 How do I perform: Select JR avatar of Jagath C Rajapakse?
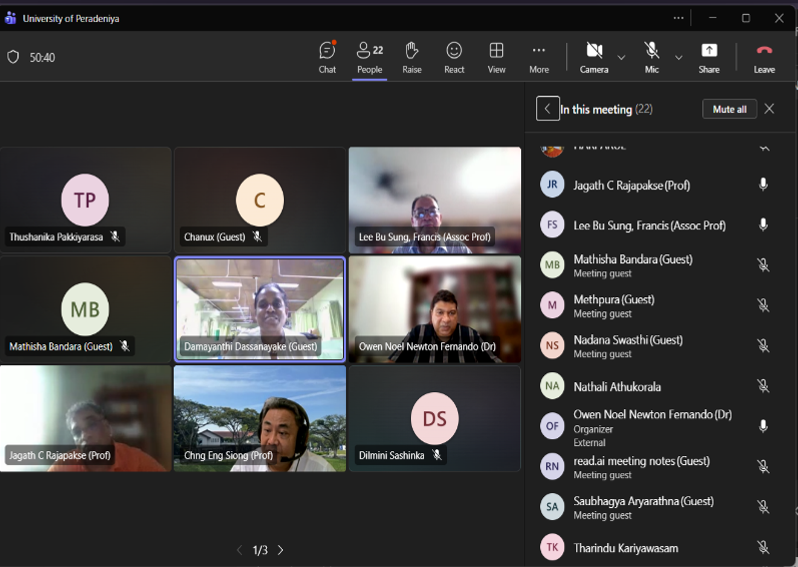[552, 184]
